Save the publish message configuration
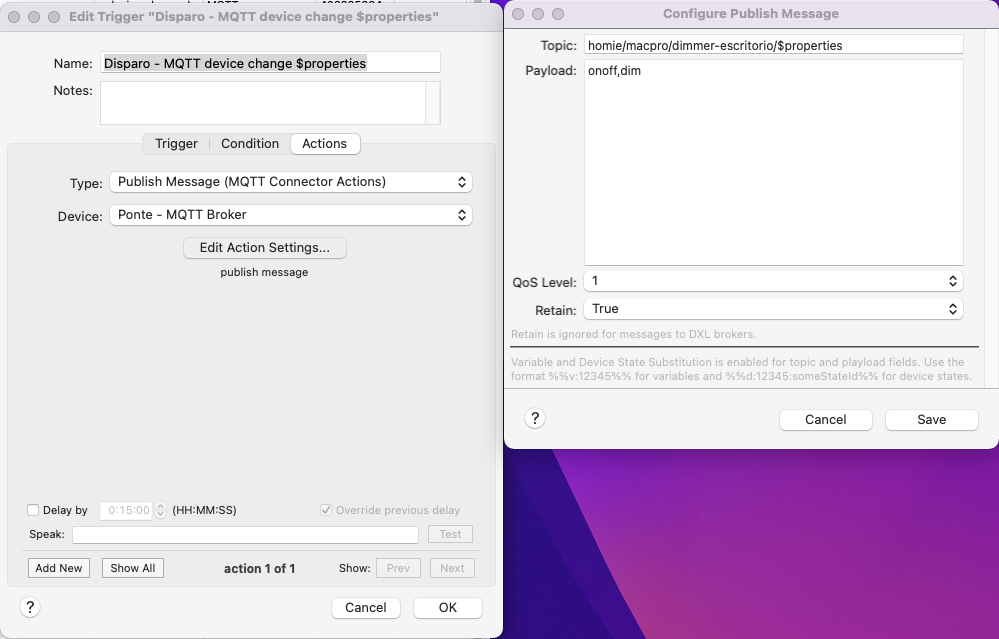 931,419
